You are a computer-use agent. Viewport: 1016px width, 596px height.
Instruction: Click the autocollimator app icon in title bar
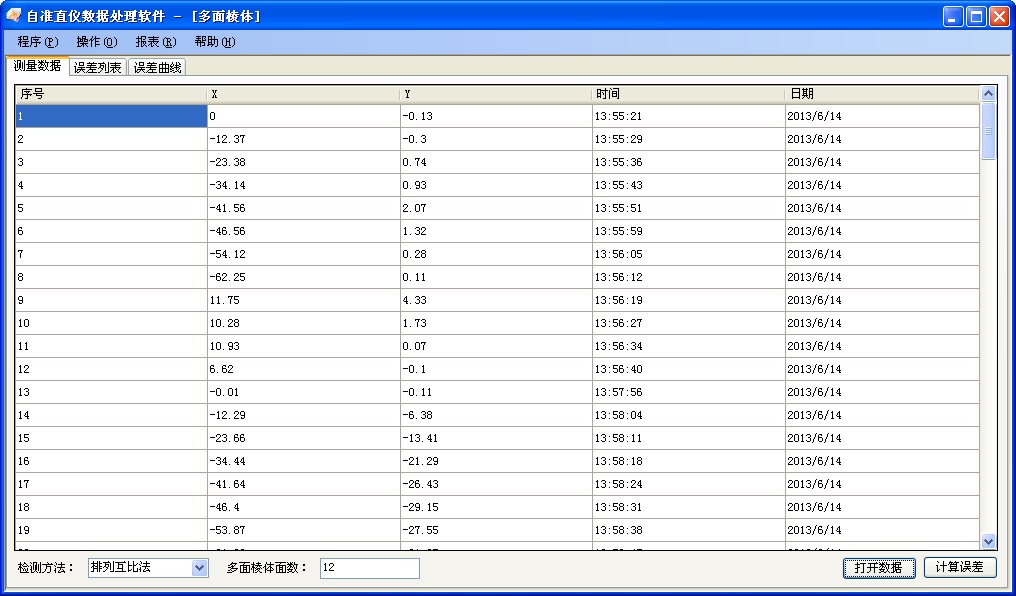12,15
